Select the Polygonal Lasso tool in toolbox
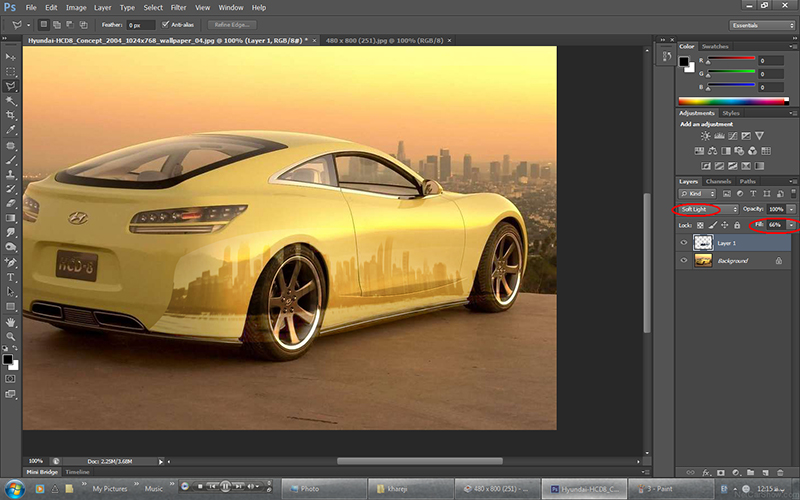Viewport: 800px width, 500px height. pos(10,86)
